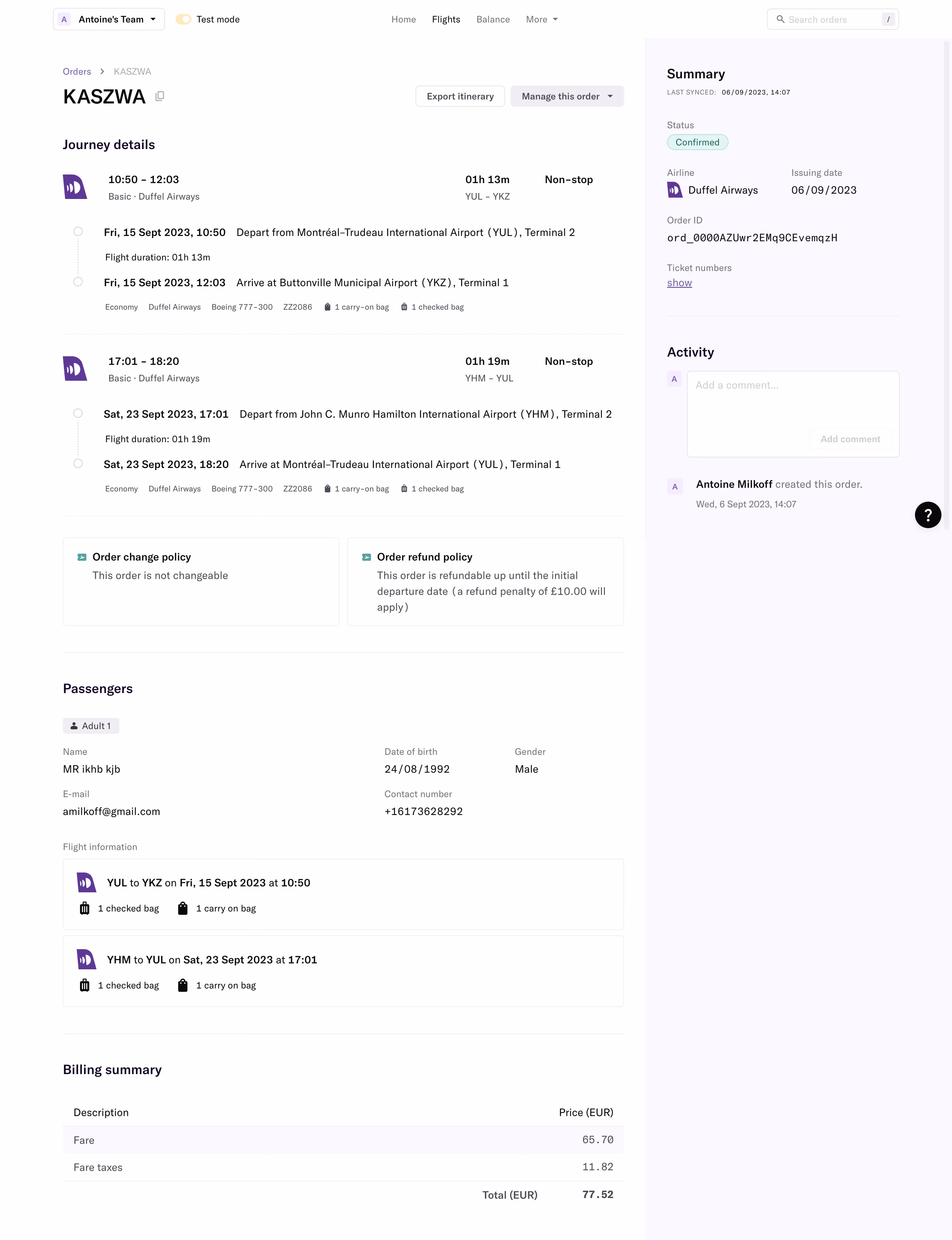Show the ticket numbers
This screenshot has width=952, height=1240.
coord(679,283)
